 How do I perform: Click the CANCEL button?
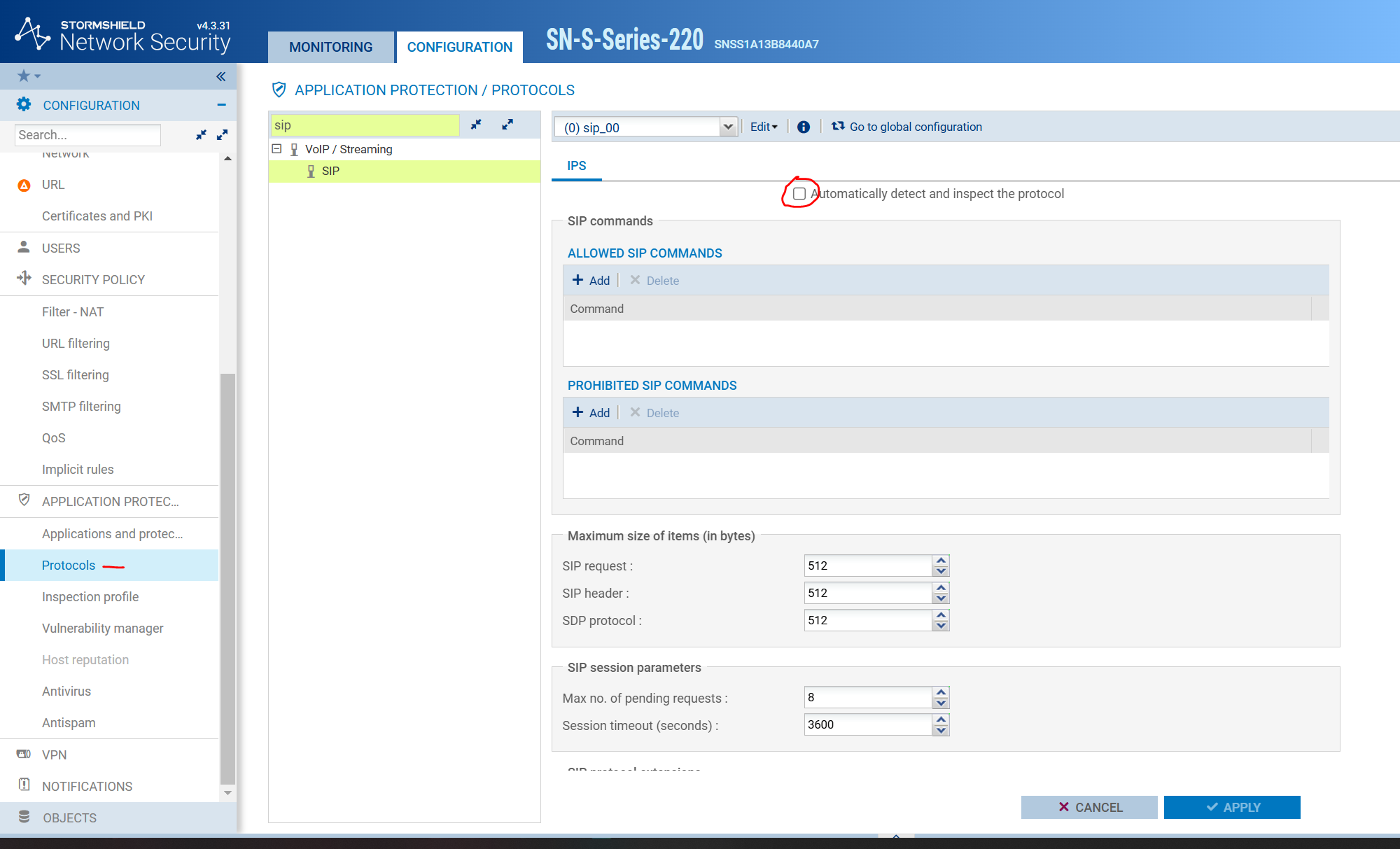(1089, 807)
